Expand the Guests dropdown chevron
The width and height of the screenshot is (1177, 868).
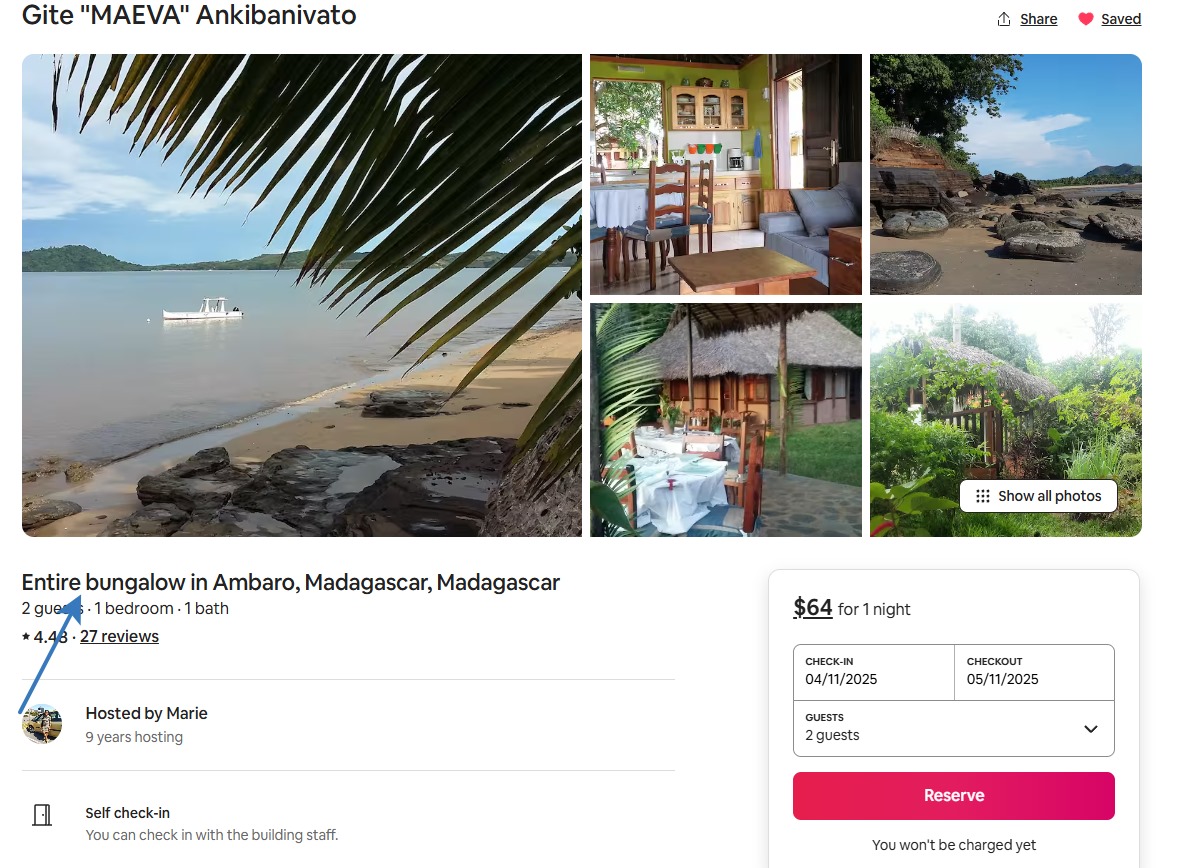(1091, 728)
